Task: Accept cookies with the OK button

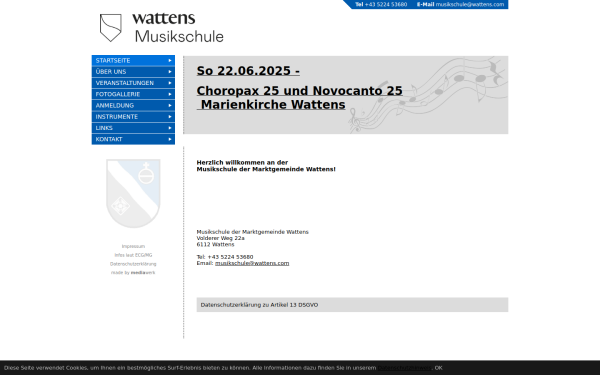Action: pyautogui.click(x=439, y=368)
